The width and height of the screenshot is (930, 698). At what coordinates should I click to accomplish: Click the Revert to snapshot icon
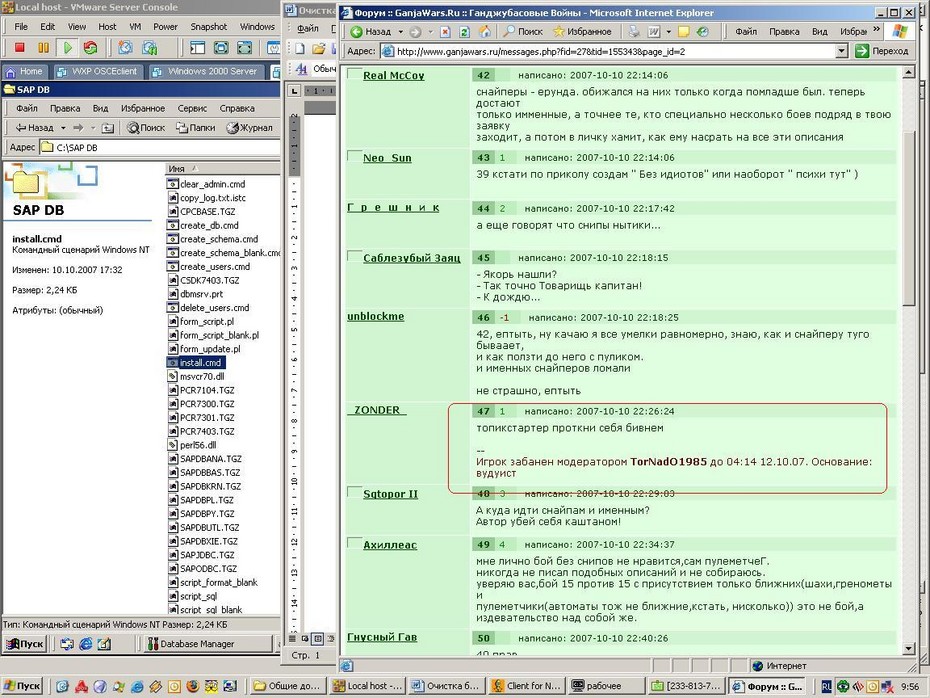coord(150,47)
